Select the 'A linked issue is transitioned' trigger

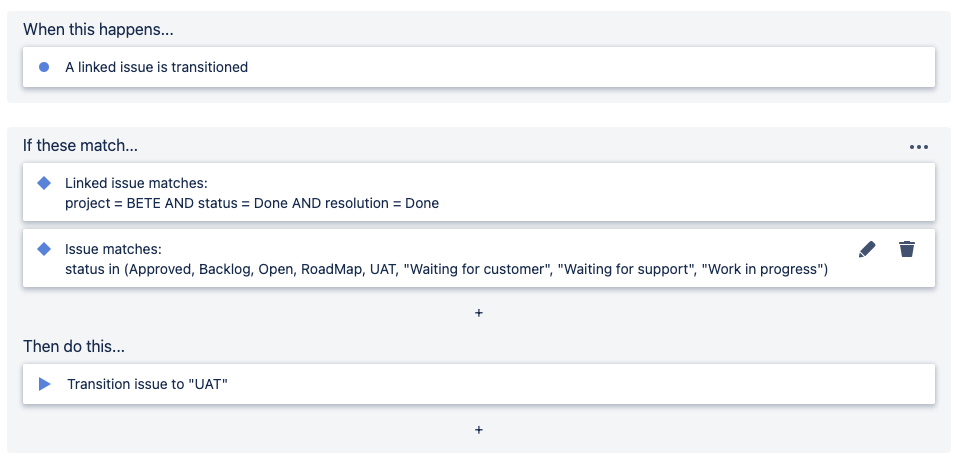(x=156, y=67)
